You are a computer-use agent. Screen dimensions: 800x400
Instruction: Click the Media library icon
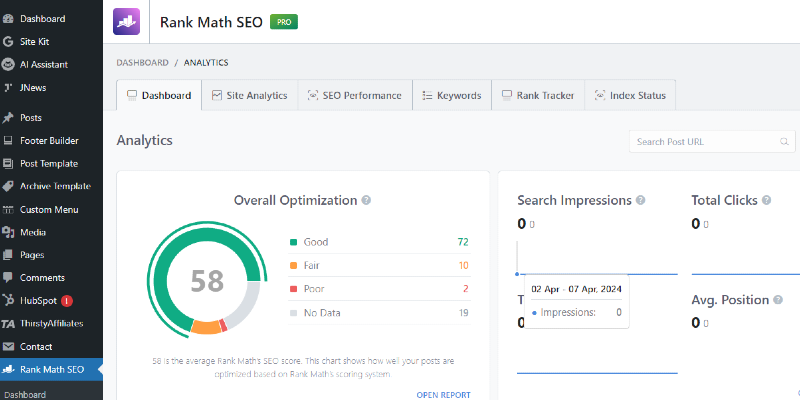pyautogui.click(x=8, y=233)
